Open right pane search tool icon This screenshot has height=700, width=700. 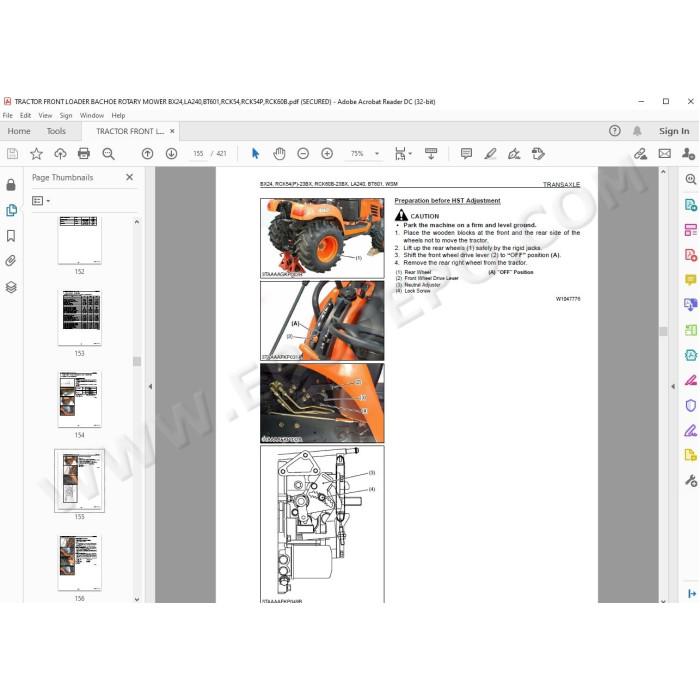[x=691, y=179]
